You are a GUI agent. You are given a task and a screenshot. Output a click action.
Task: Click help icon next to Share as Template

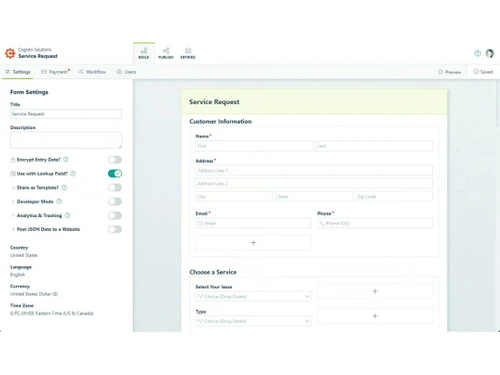click(64, 187)
